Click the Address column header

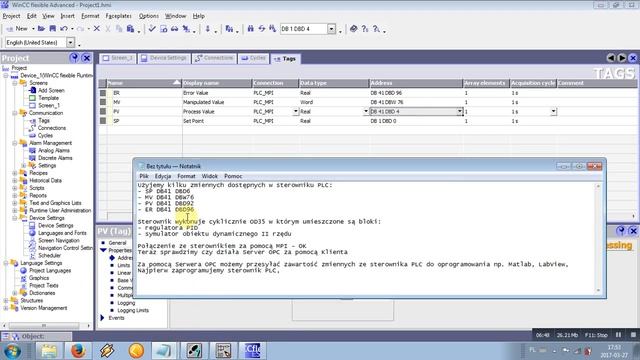(416, 83)
